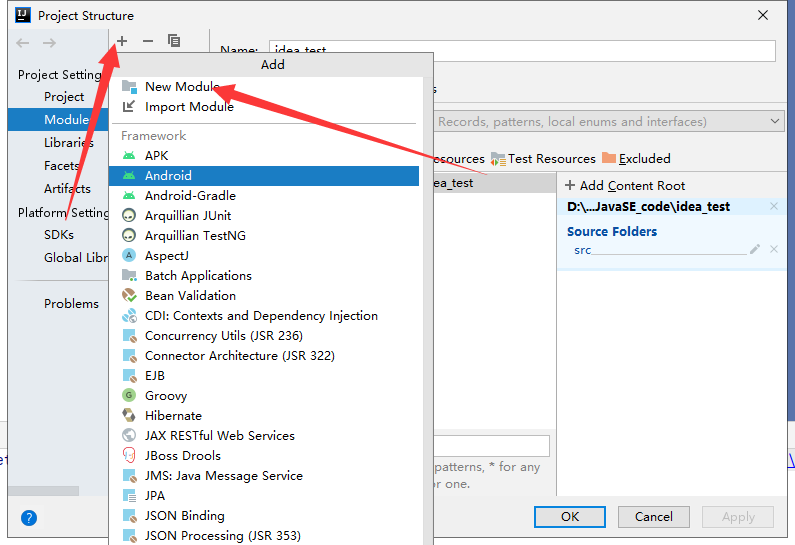795x545 pixels.
Task: Click Add Content Root
Action: pos(625,186)
